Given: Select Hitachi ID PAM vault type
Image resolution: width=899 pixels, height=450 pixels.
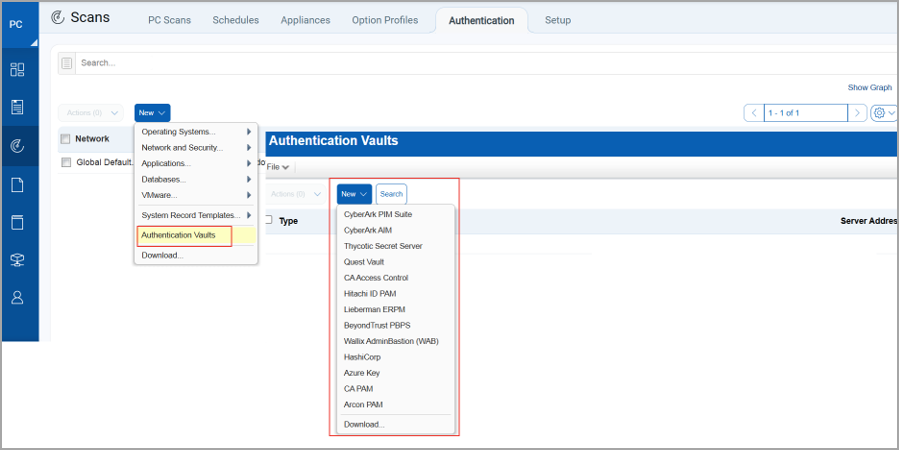Looking at the screenshot, I should point(395,294).
